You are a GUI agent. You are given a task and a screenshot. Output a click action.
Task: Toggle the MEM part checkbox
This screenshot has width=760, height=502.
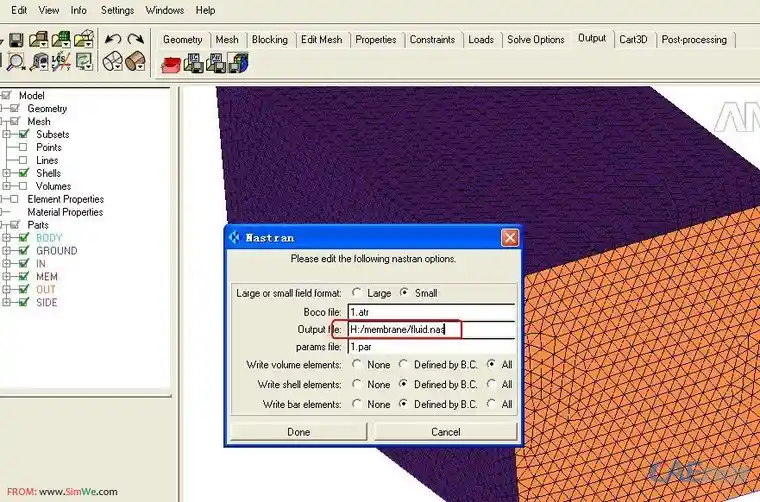click(x=23, y=276)
